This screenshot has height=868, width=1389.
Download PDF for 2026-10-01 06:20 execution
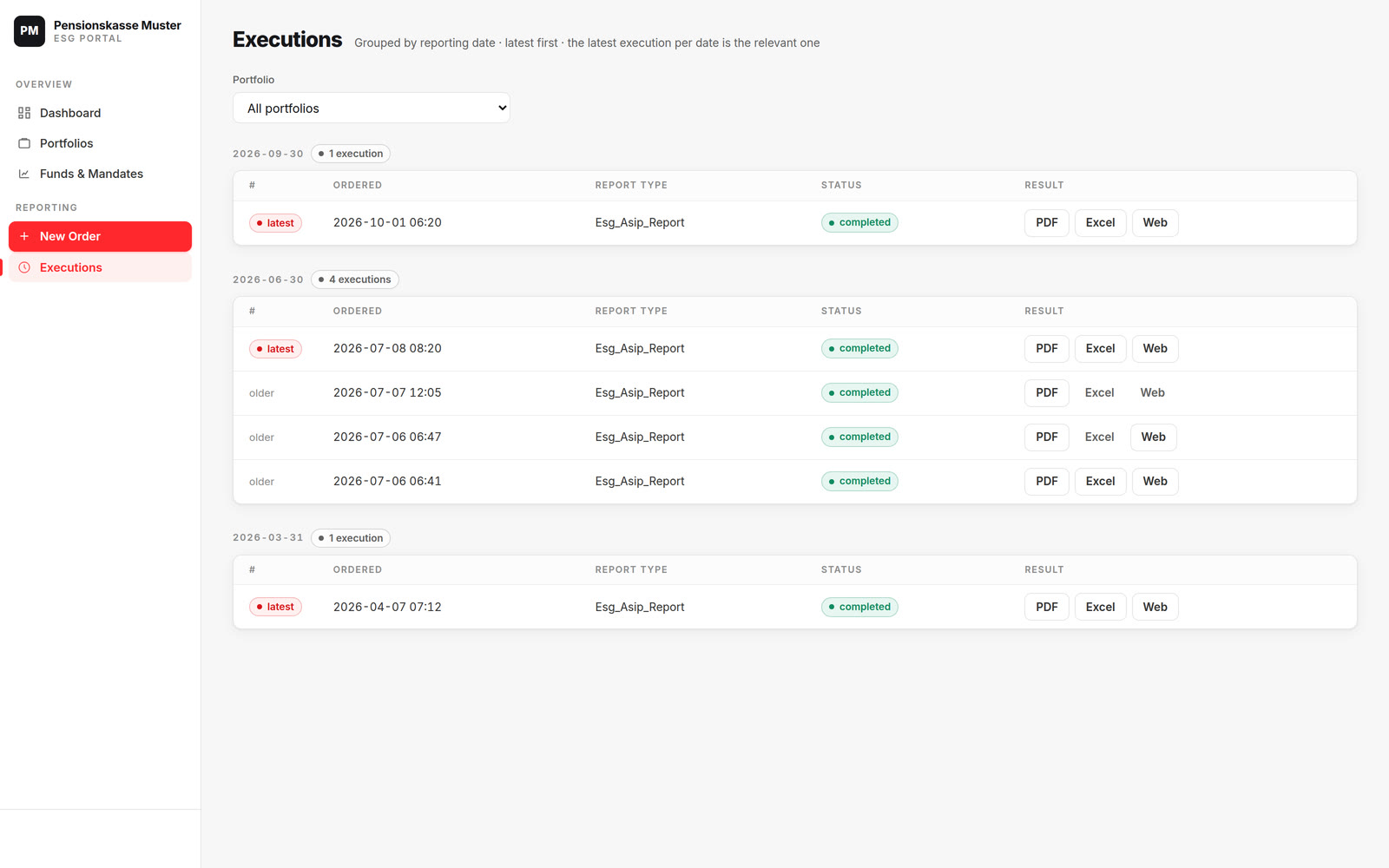pyautogui.click(x=1047, y=223)
